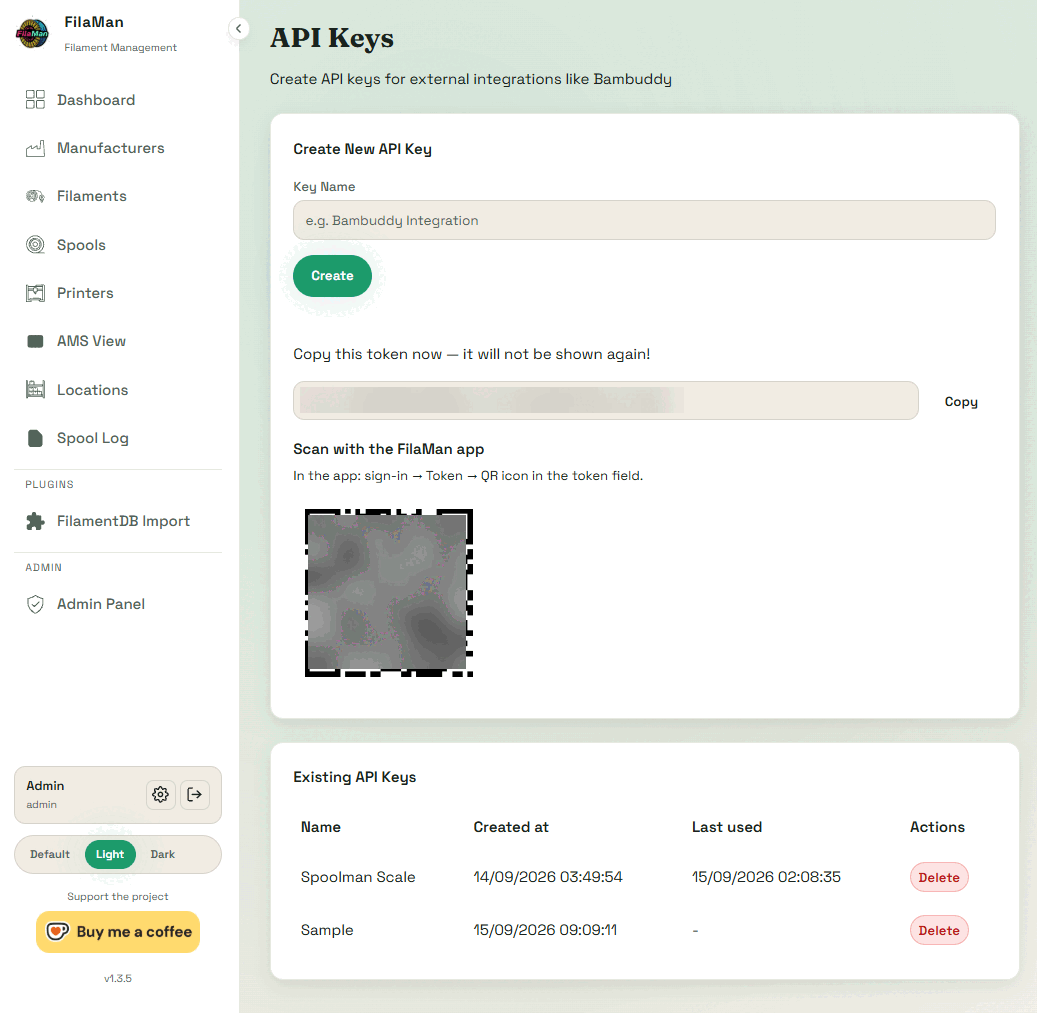Click the version label v1.3.5

118,978
